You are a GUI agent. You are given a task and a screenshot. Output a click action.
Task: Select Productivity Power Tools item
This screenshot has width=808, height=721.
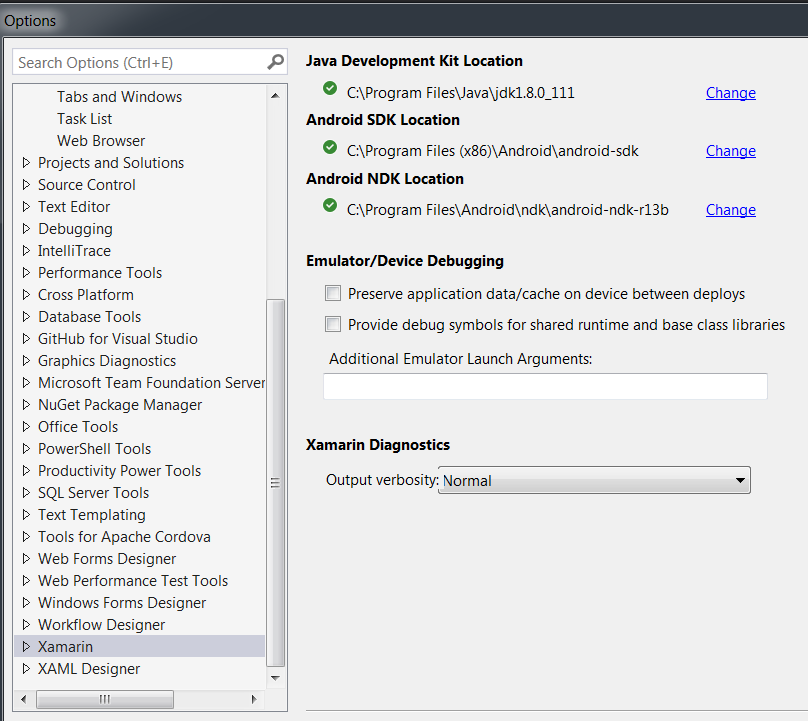[x=119, y=471]
